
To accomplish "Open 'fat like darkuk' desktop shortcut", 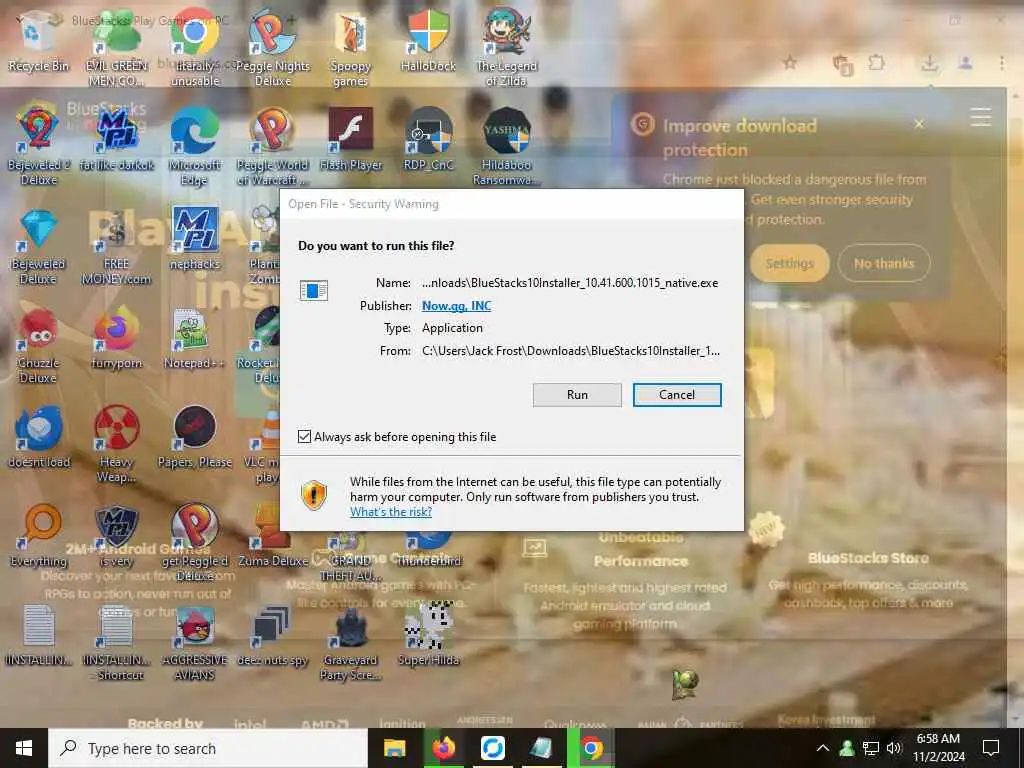I will 116,140.
